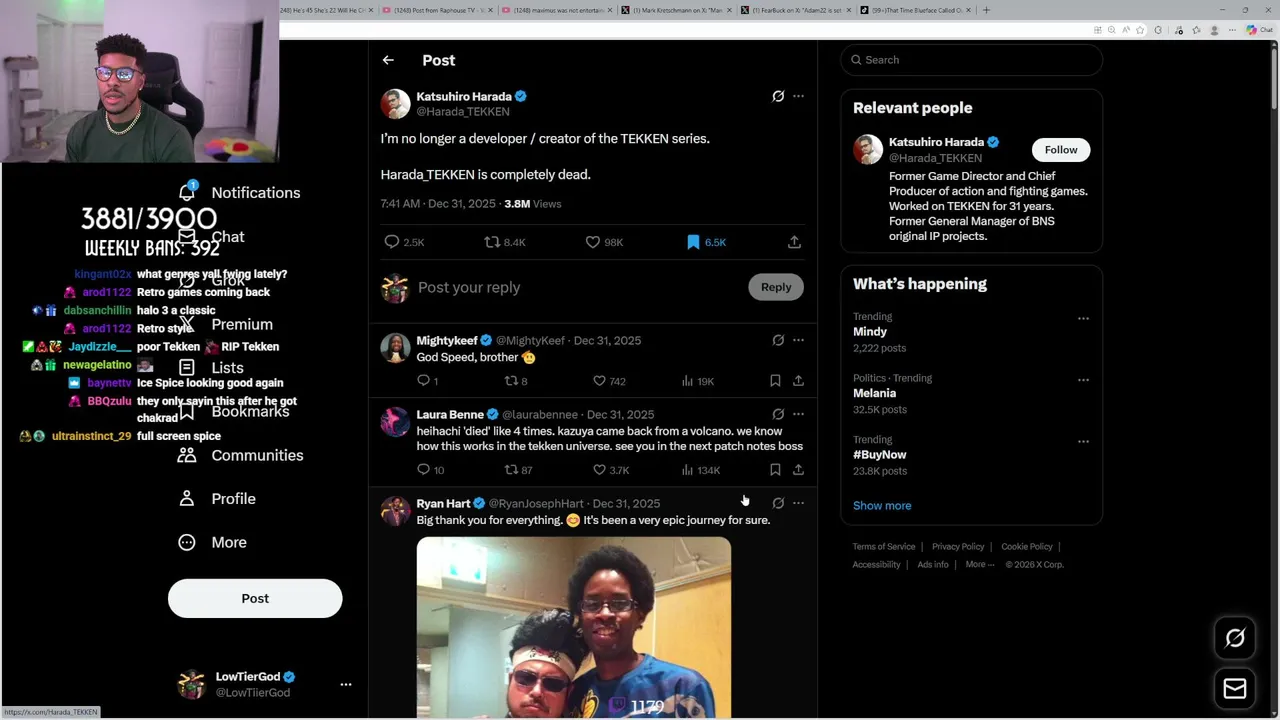This screenshot has width=1280, height=720.
Task: Open Grok icon on Mightykeef's comment
Action: (778, 340)
